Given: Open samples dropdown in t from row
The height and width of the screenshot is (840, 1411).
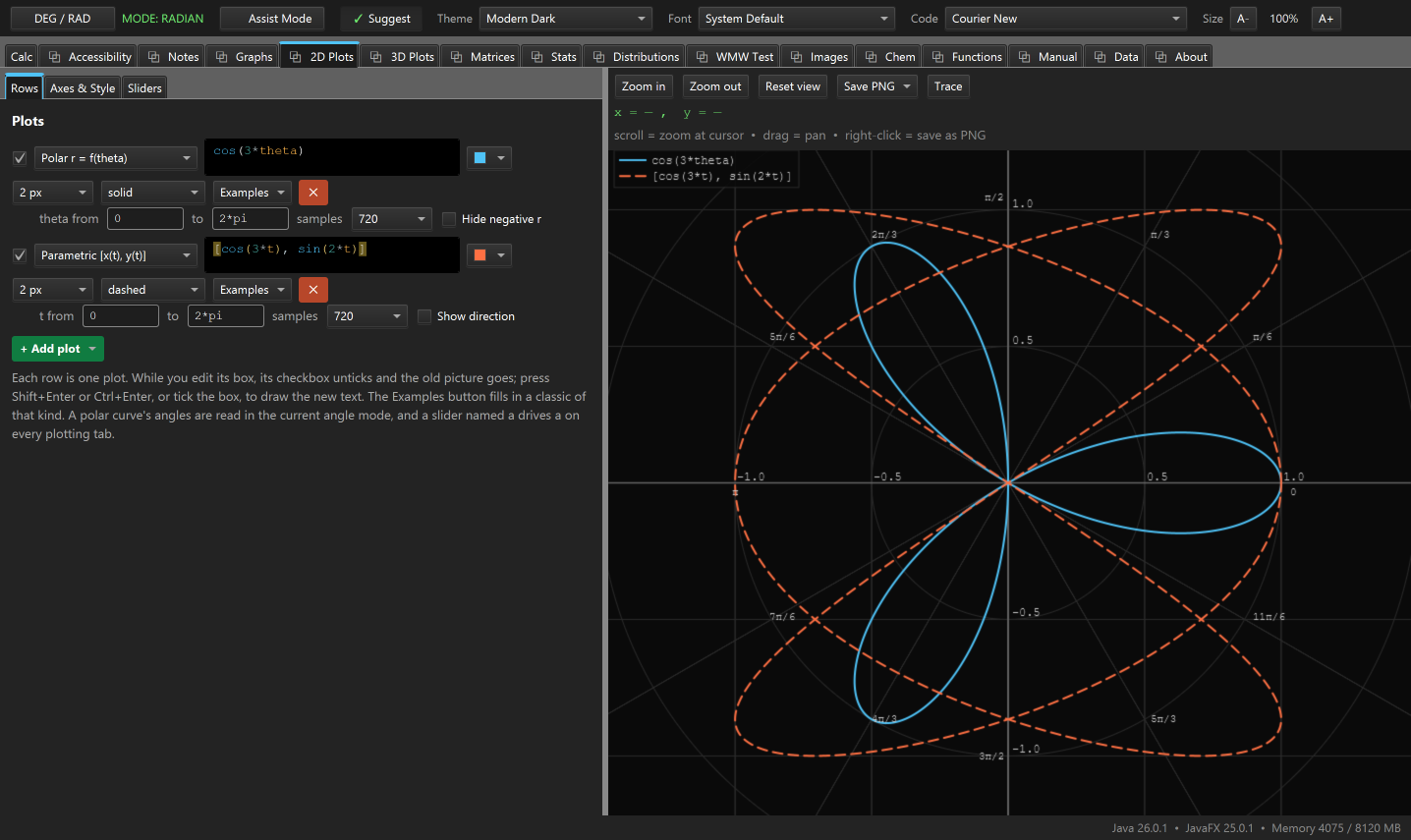Looking at the screenshot, I should pos(367,316).
